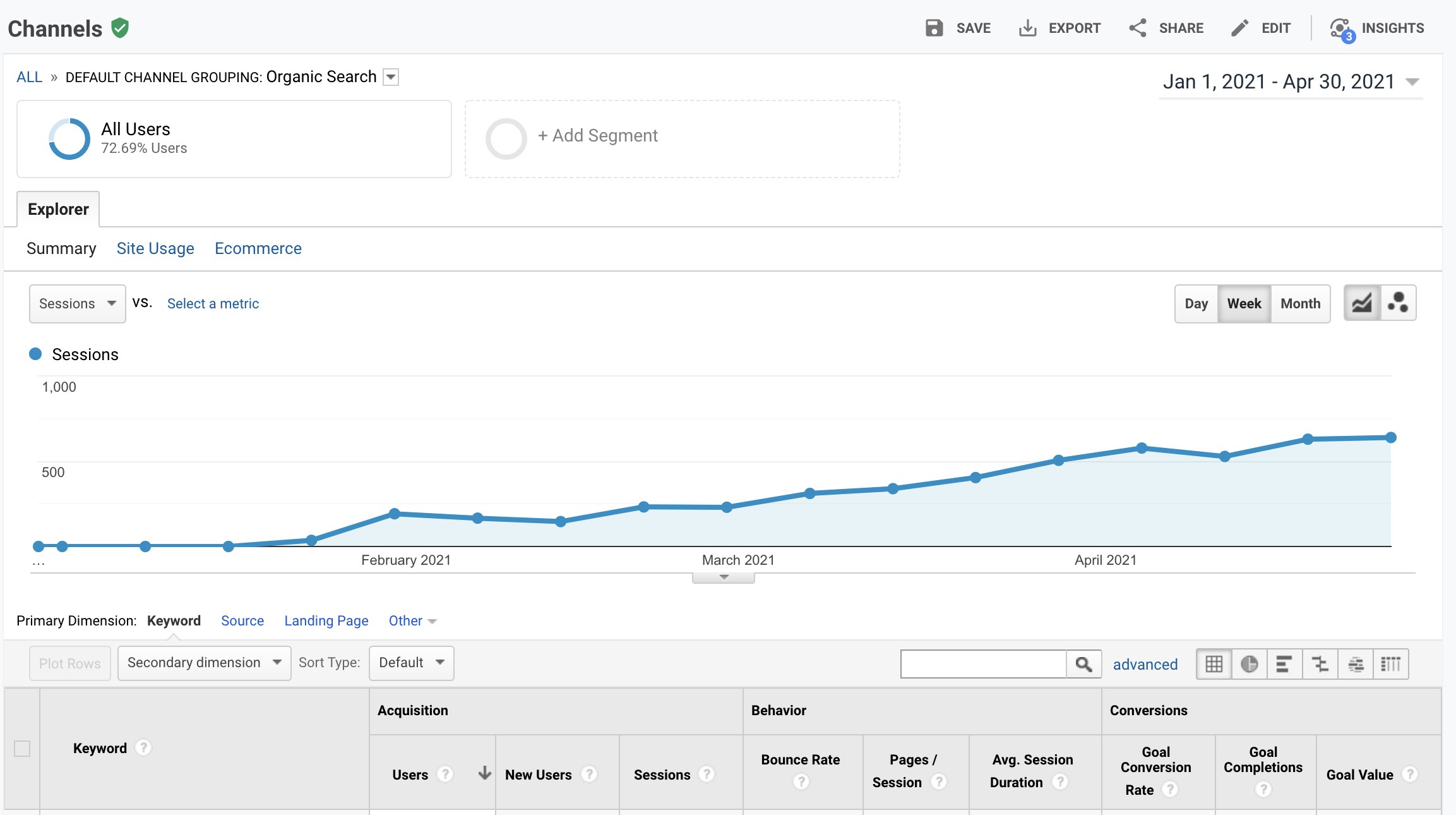Click the last data point on Sessions chart
This screenshot has width=1456, height=815.
pos(1390,437)
